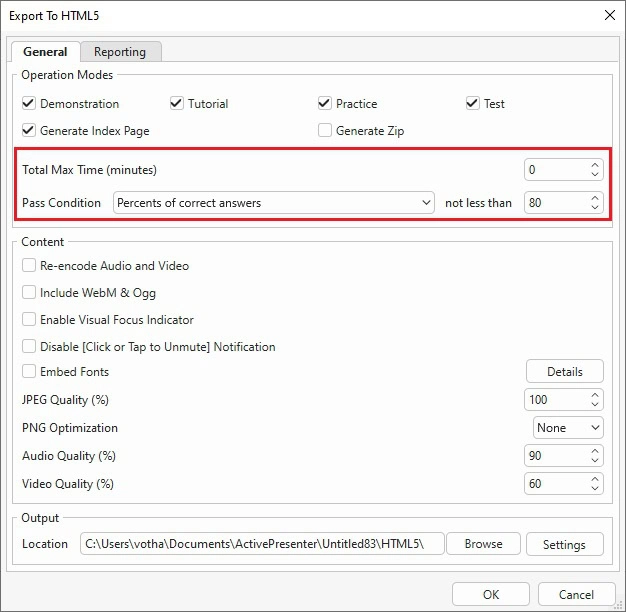Browse for output location
Viewport: 626px width, 612px height.
tap(483, 544)
